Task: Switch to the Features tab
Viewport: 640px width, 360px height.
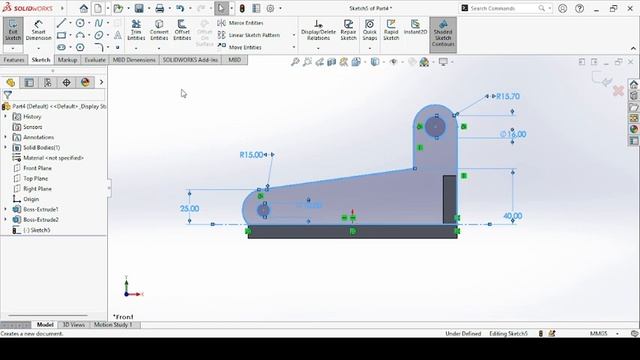Action: pyautogui.click(x=14, y=60)
